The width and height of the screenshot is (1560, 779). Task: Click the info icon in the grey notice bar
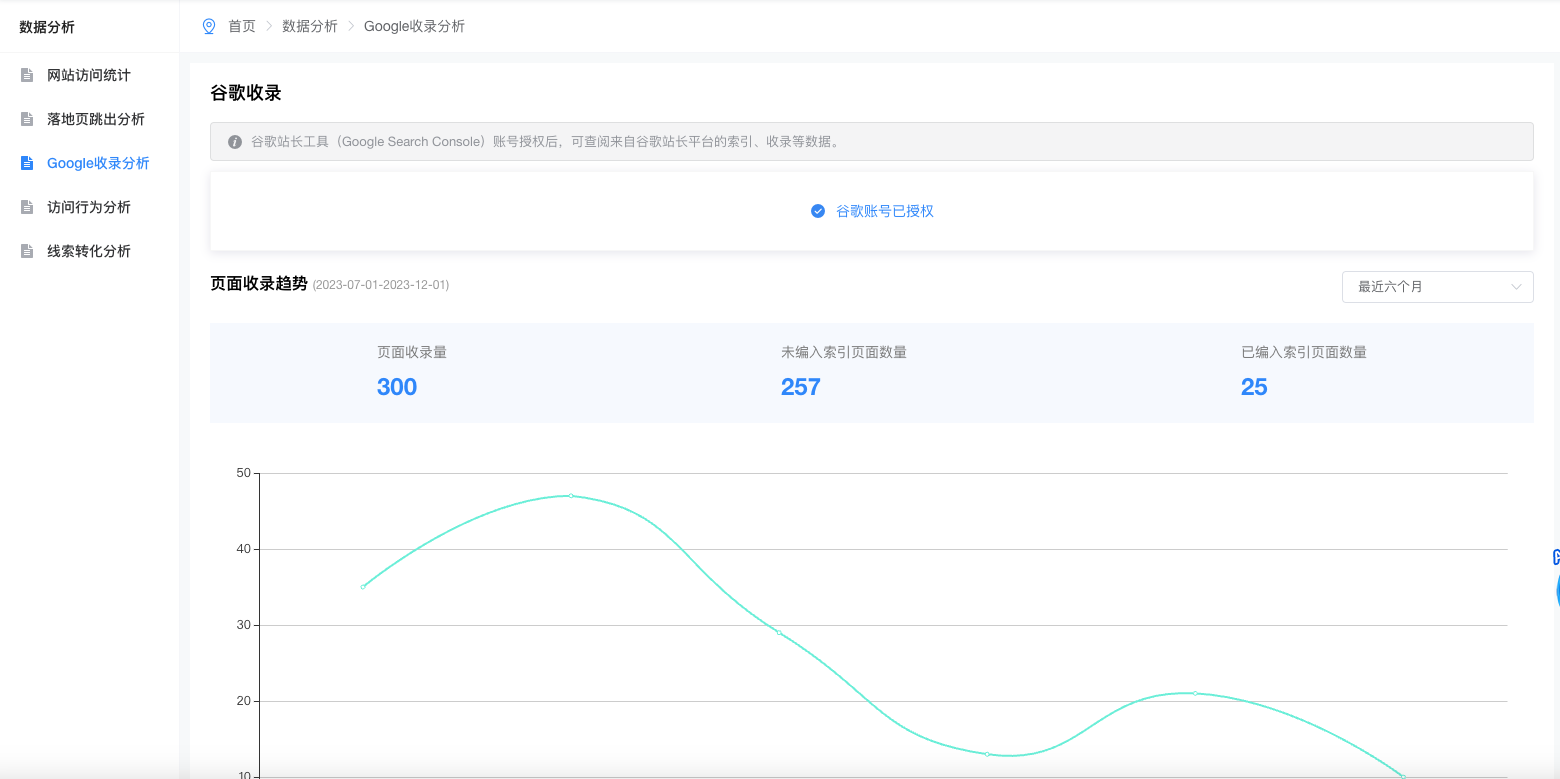pos(235,142)
